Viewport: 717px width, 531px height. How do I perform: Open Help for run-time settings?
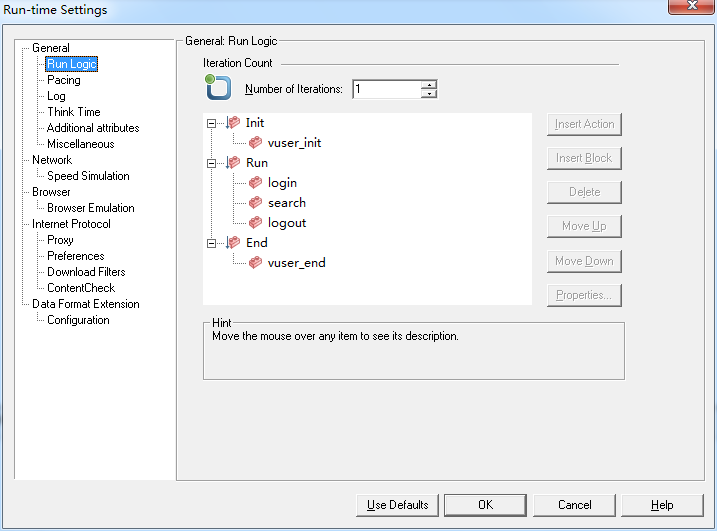point(662,505)
